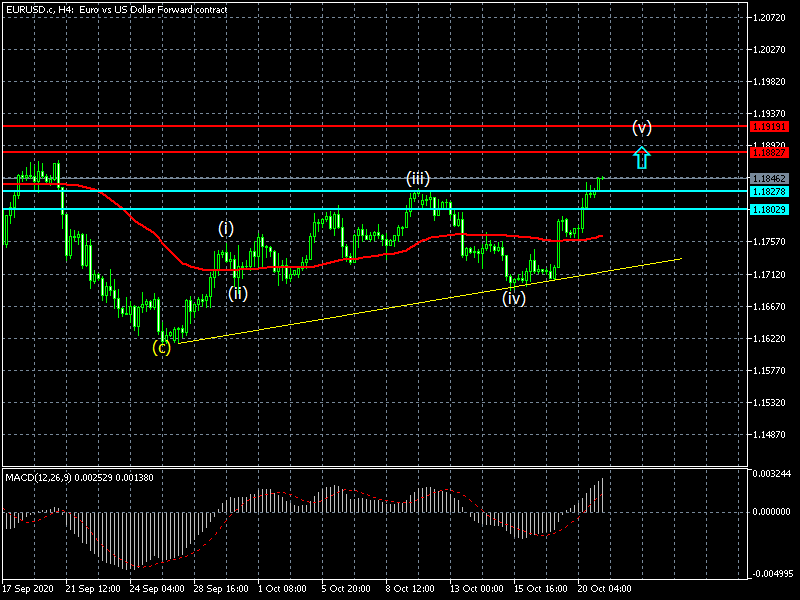The height and width of the screenshot is (600, 800).
Task: Select the wave label (iii)
Action: pyautogui.click(x=418, y=178)
